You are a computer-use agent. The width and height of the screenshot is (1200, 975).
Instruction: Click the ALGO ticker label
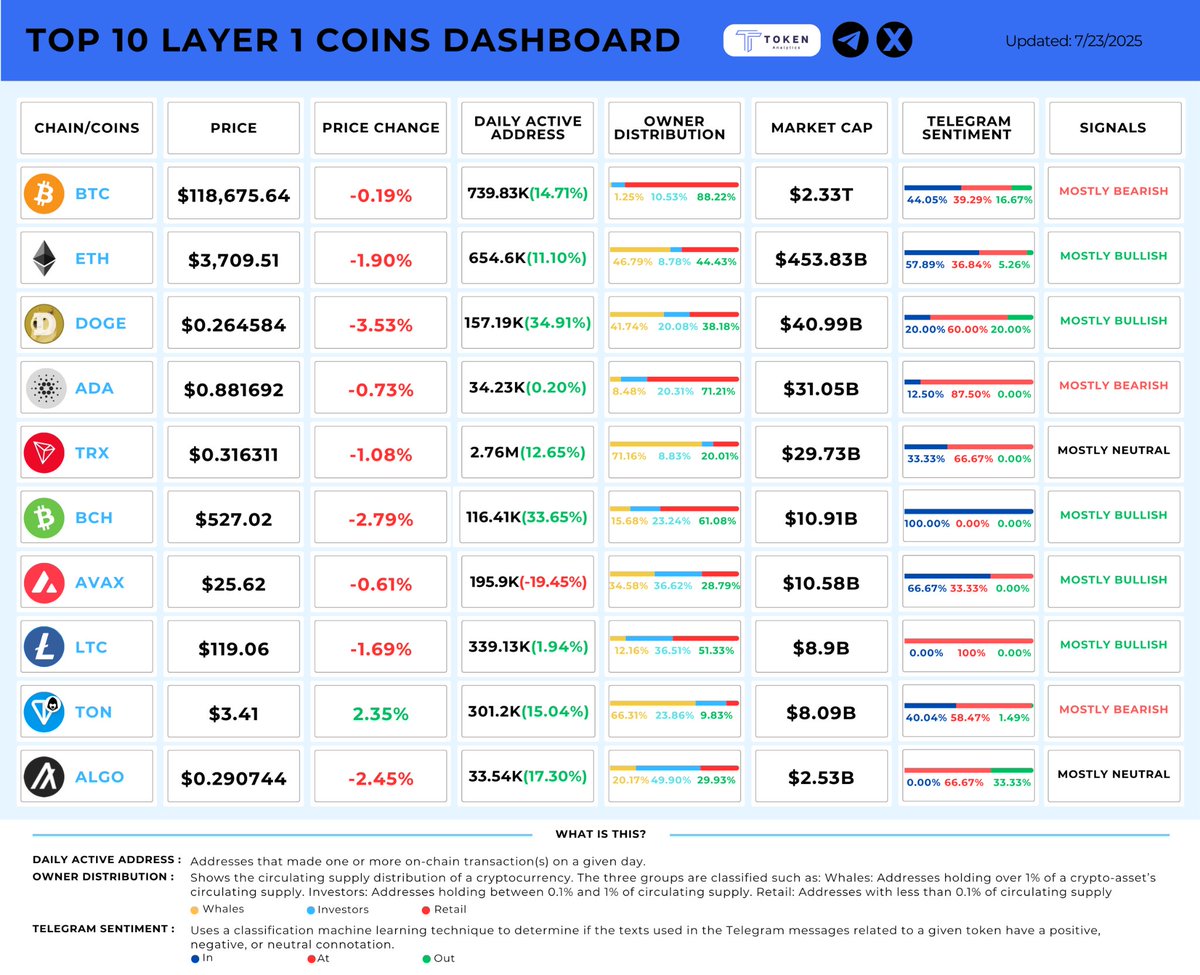click(x=100, y=777)
